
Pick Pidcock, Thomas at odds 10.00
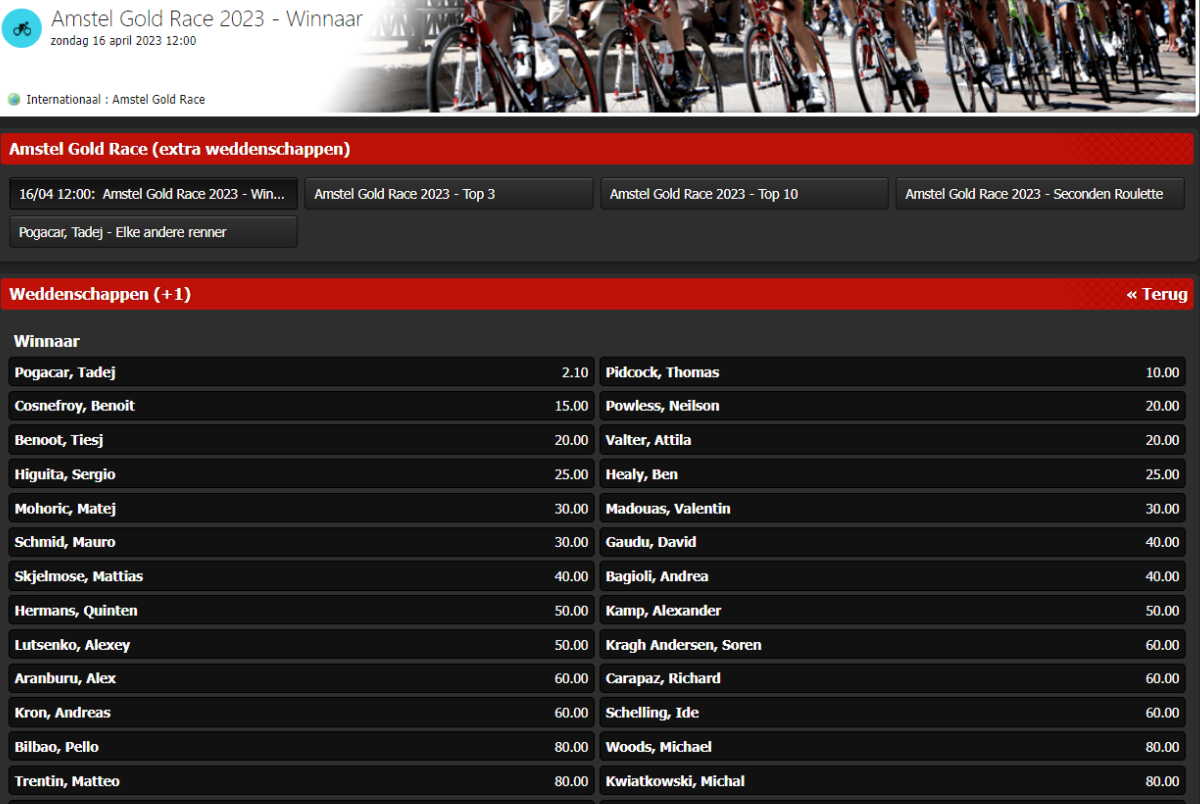[892, 372]
